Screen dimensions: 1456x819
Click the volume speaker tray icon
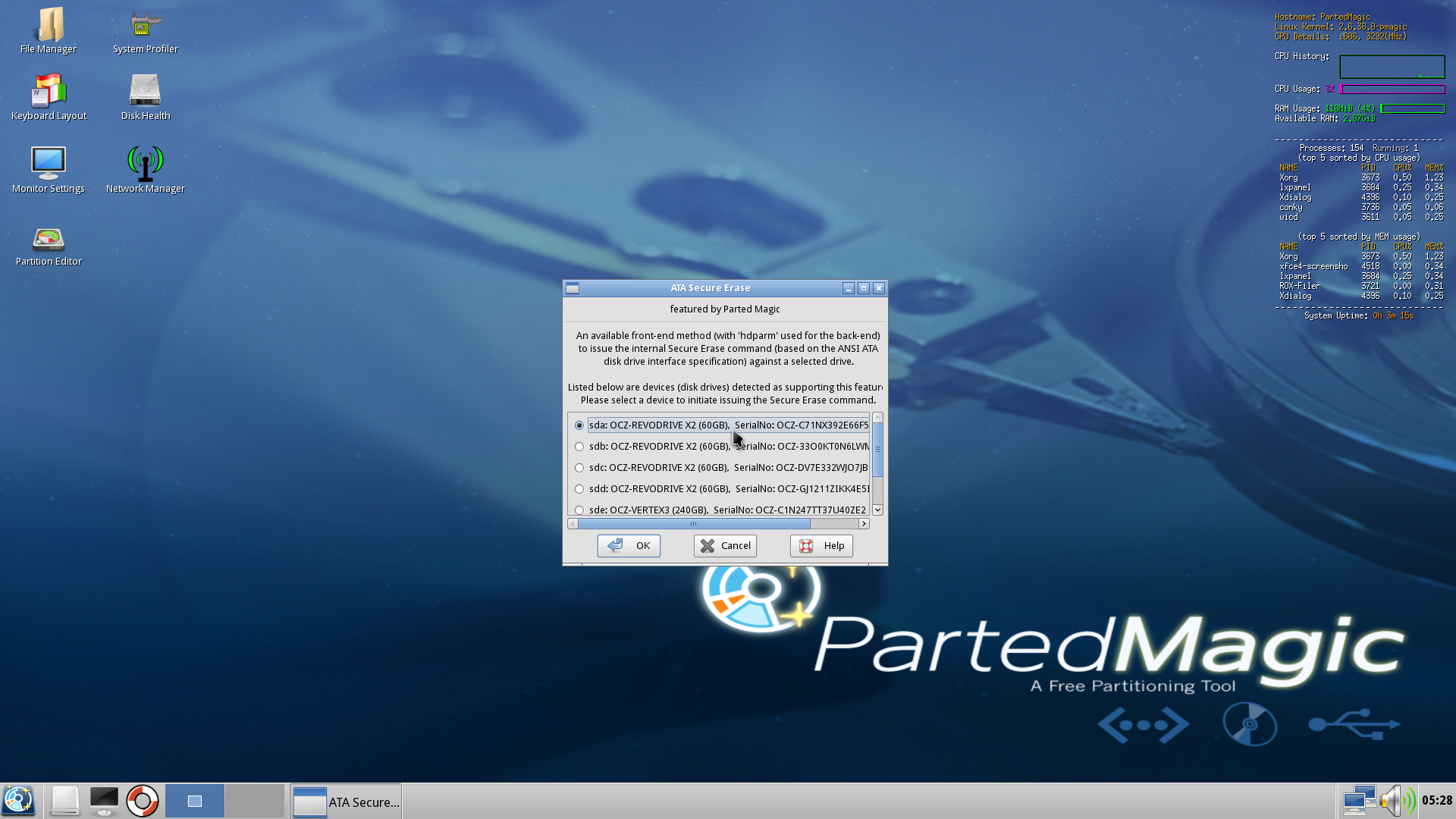tap(1398, 801)
